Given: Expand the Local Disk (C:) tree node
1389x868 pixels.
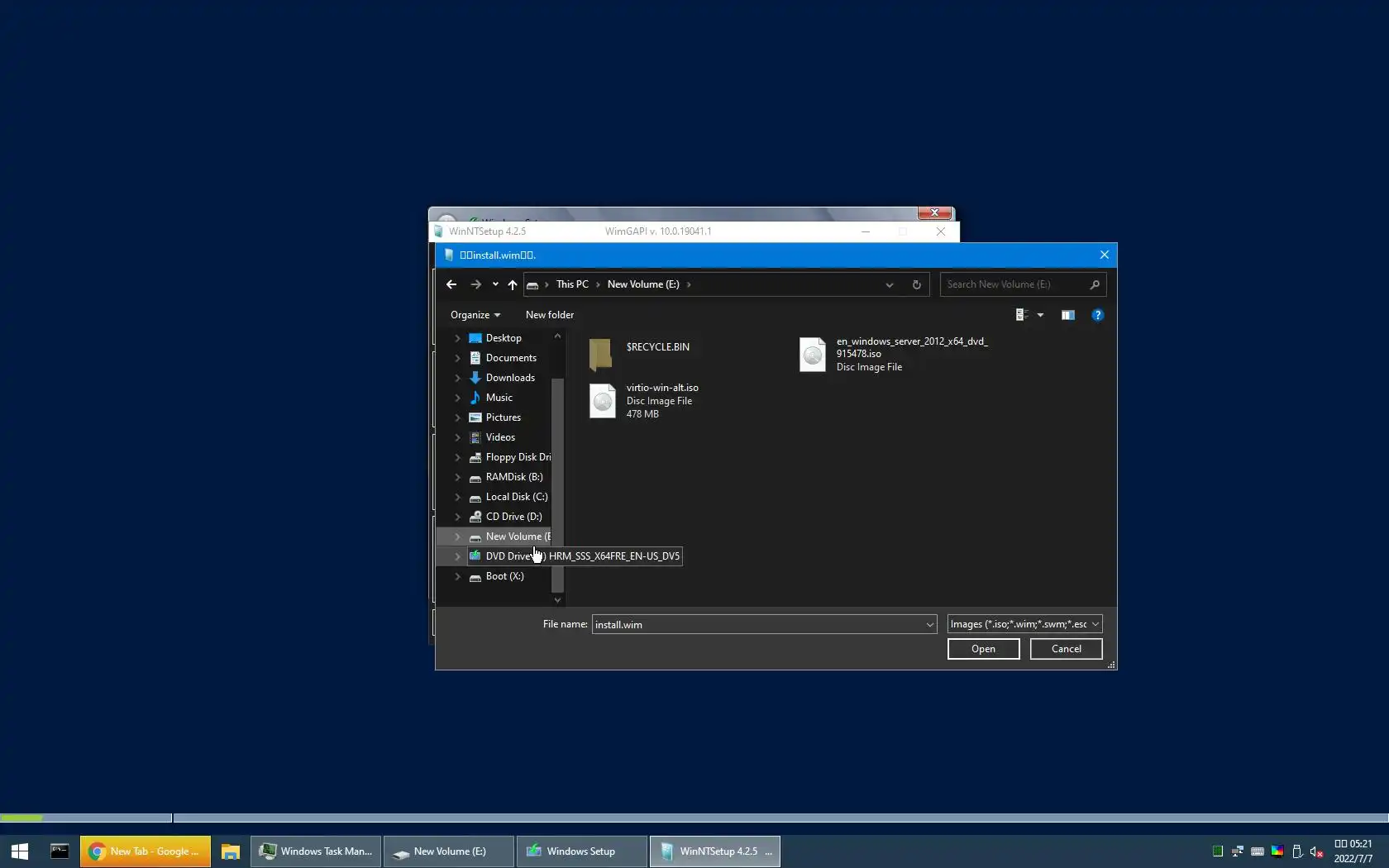Looking at the screenshot, I should (x=457, y=497).
